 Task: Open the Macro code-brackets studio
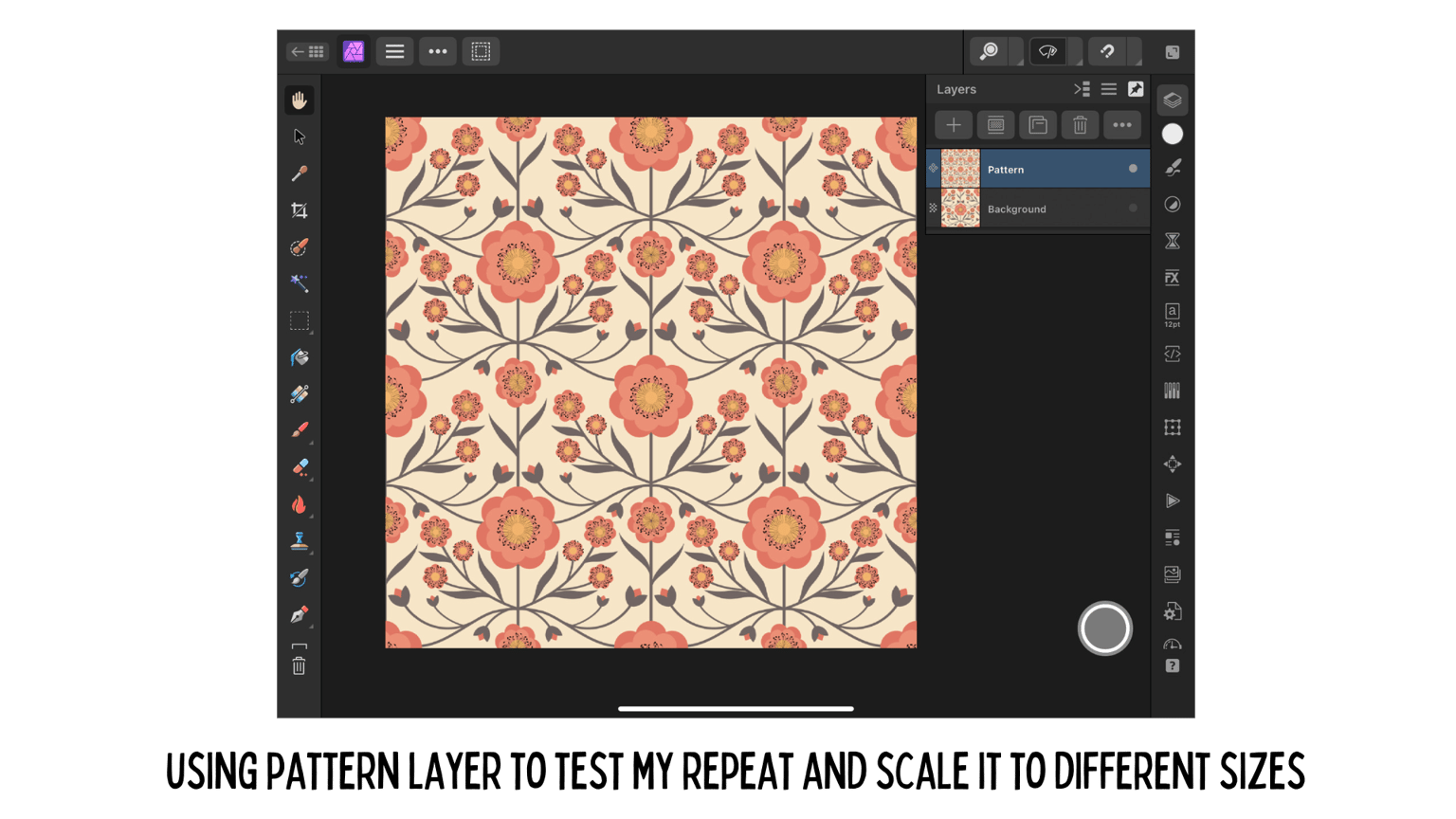[1173, 354]
